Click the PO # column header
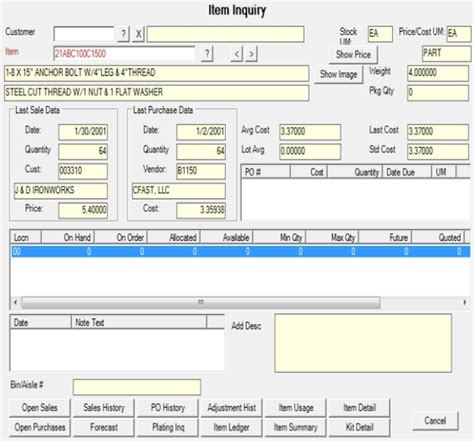This screenshot has width=474, height=441. point(266,172)
